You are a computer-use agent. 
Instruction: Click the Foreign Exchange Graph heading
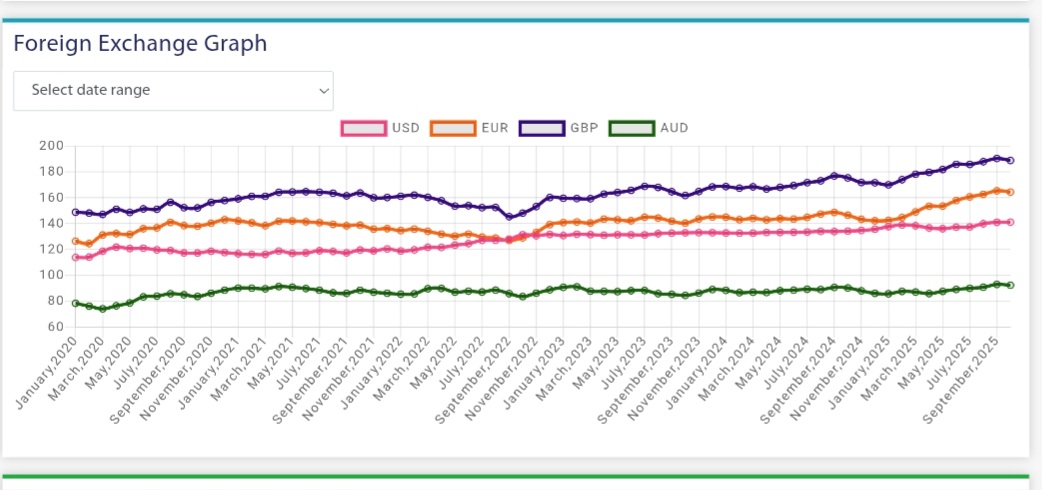[140, 44]
